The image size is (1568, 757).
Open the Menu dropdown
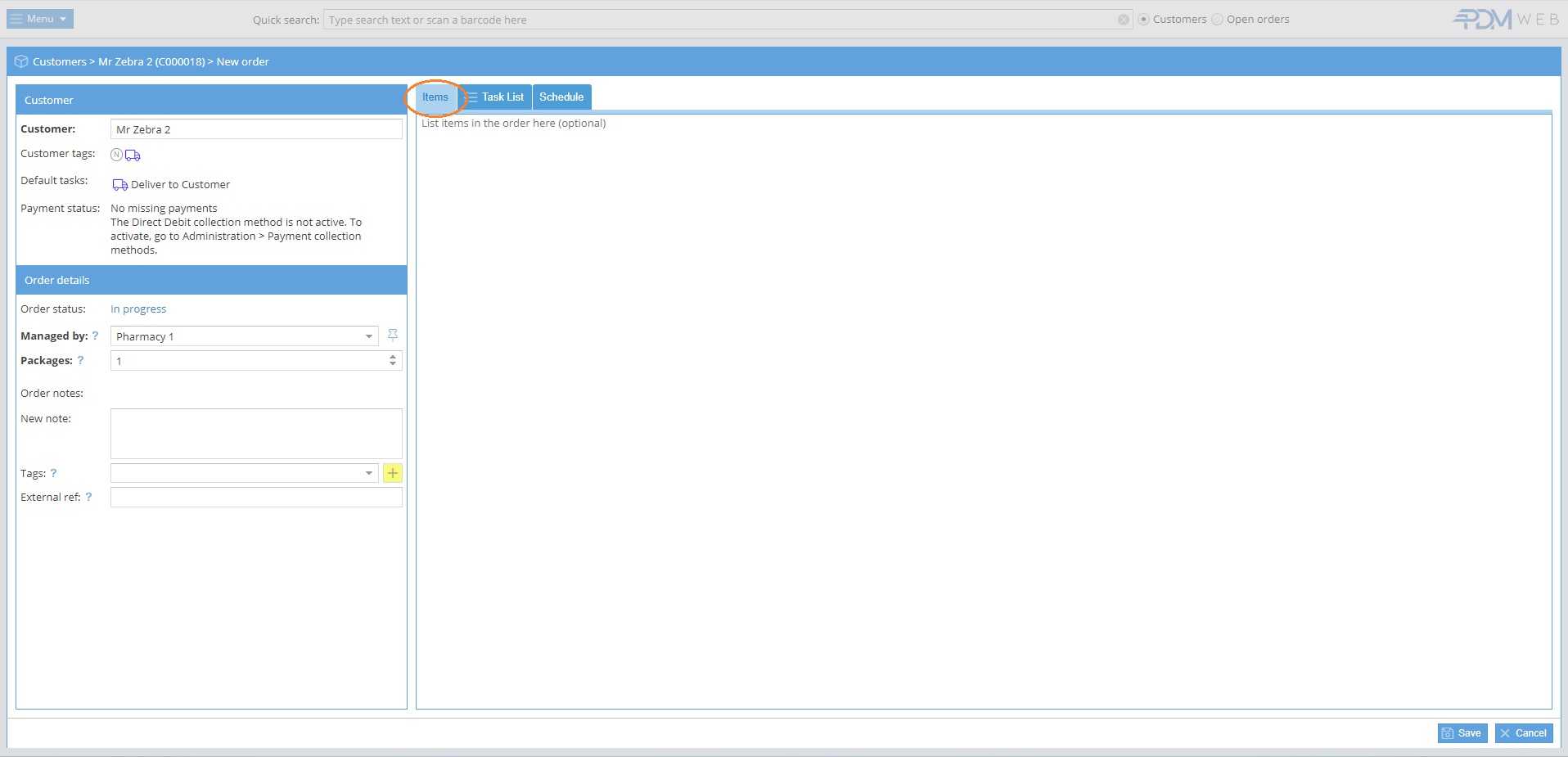click(40, 19)
